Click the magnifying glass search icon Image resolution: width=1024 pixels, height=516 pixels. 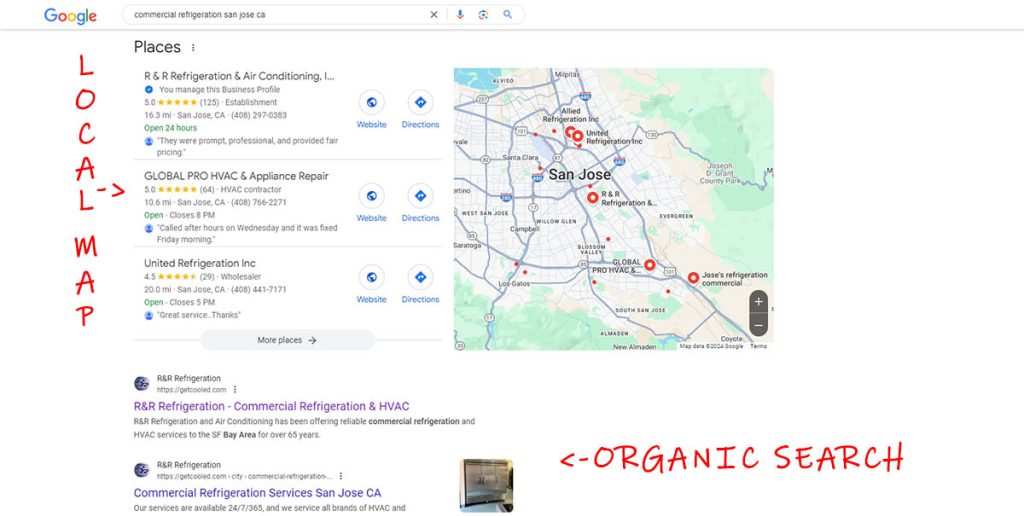tap(507, 14)
